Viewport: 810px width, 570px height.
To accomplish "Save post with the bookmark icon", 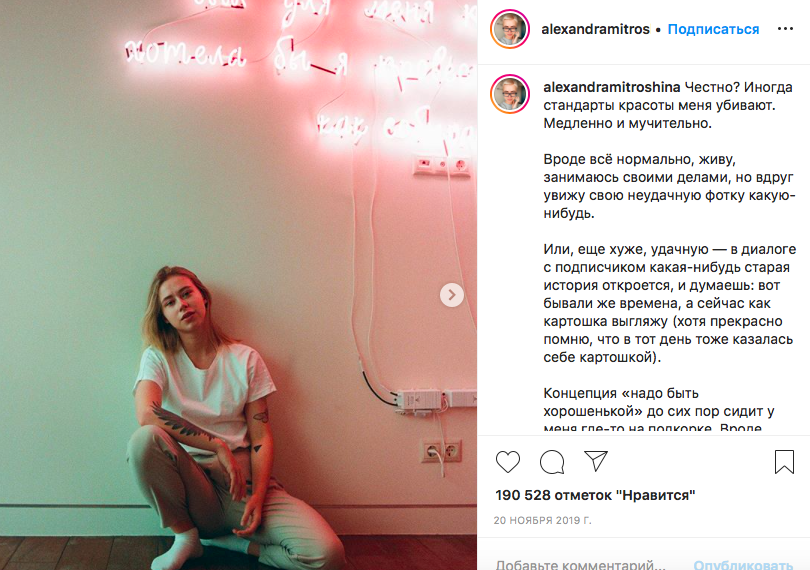I will tap(784, 461).
